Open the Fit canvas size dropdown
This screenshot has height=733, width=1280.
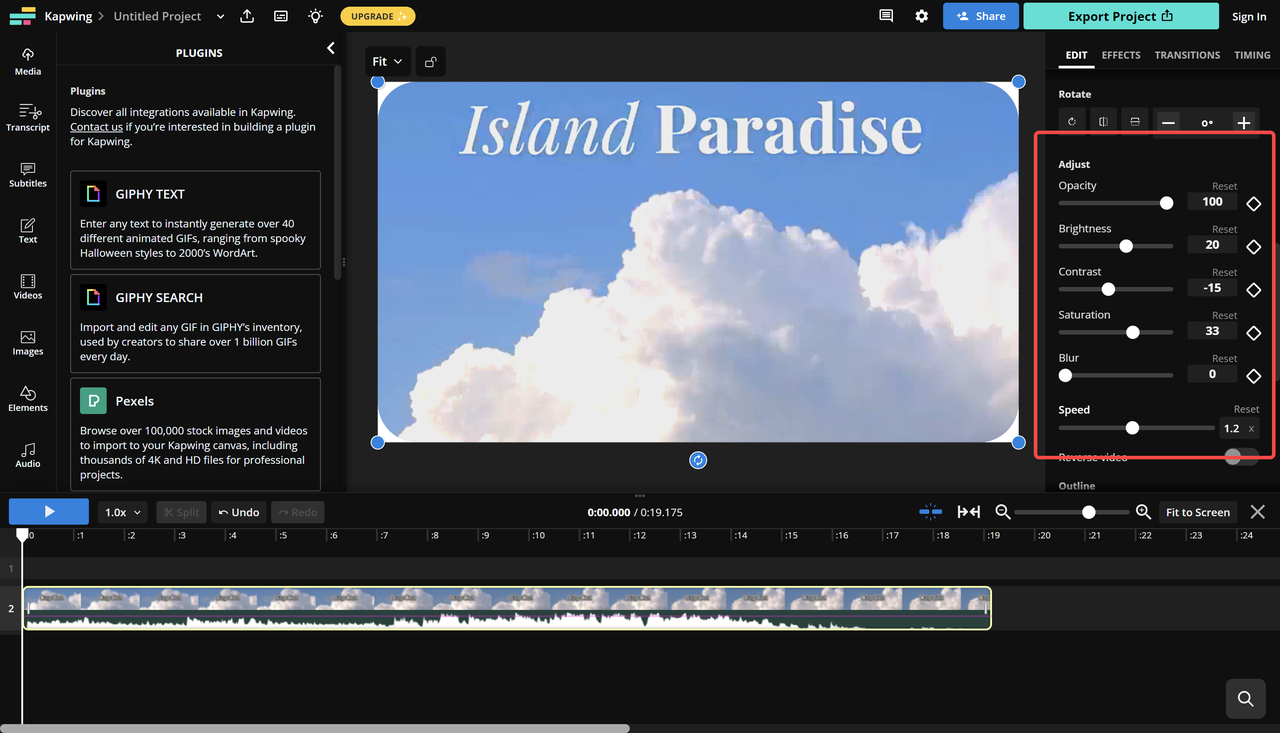pyautogui.click(x=387, y=61)
